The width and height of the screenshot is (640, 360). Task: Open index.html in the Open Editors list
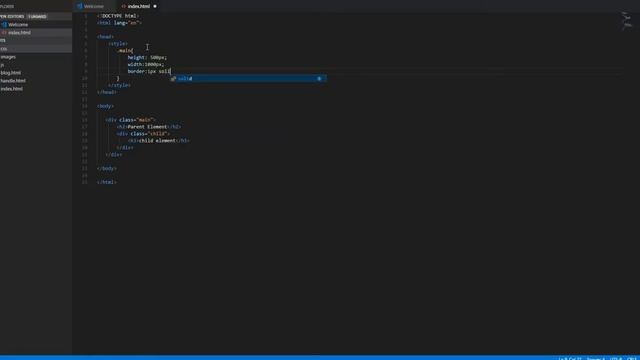(x=19, y=33)
